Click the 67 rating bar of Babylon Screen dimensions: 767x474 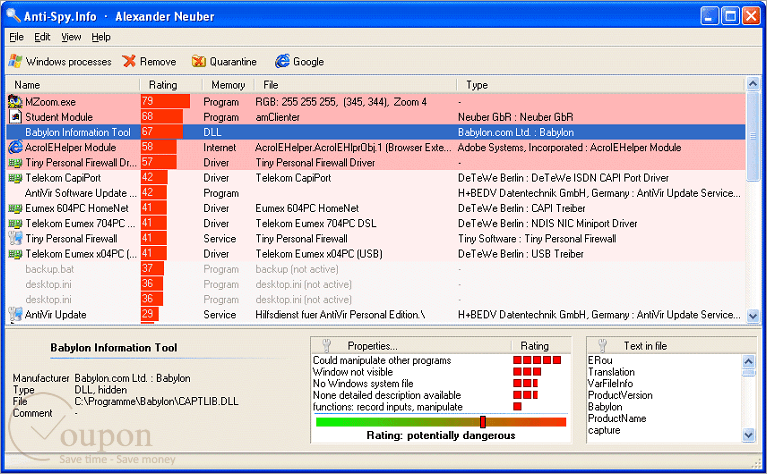(162, 132)
